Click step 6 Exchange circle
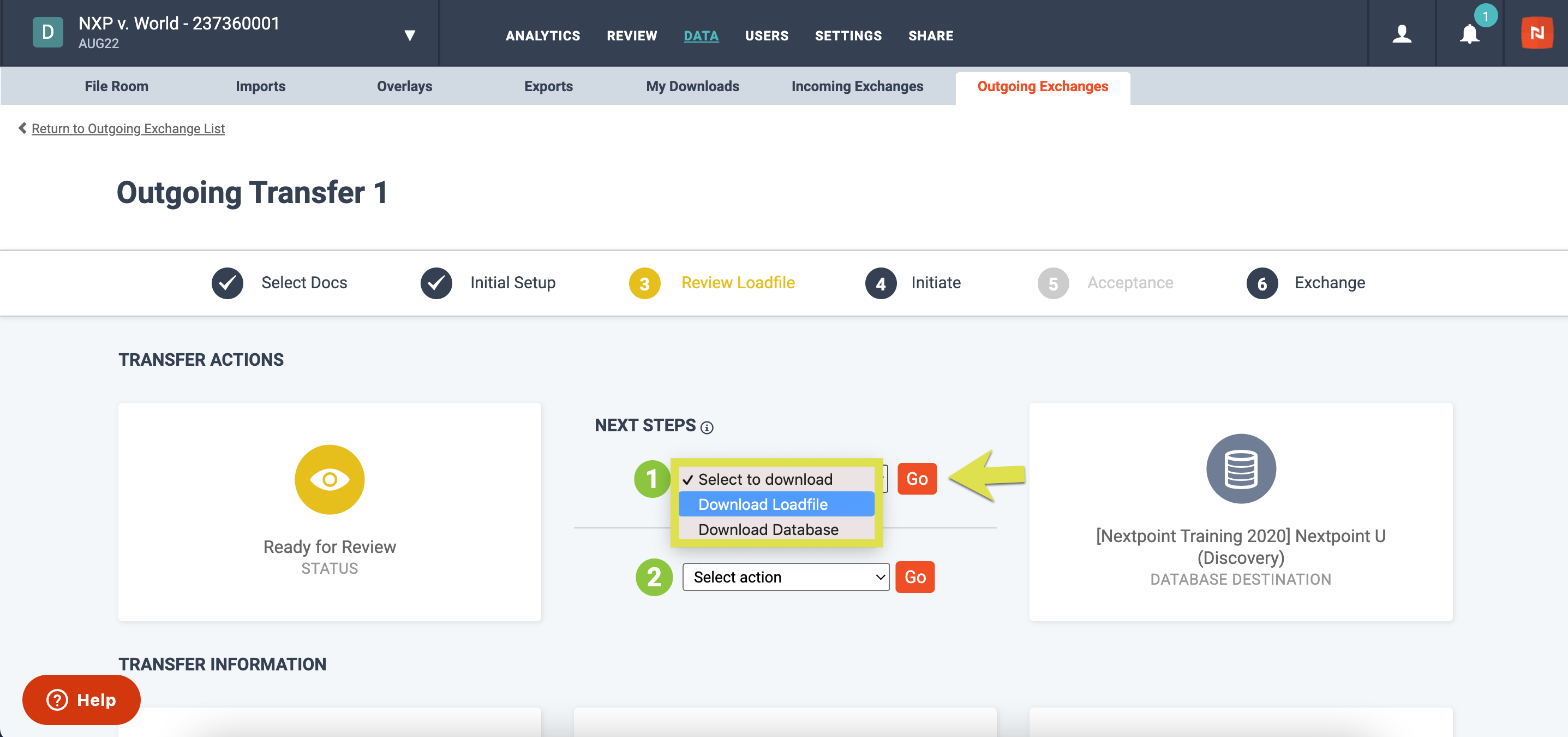 point(1262,283)
